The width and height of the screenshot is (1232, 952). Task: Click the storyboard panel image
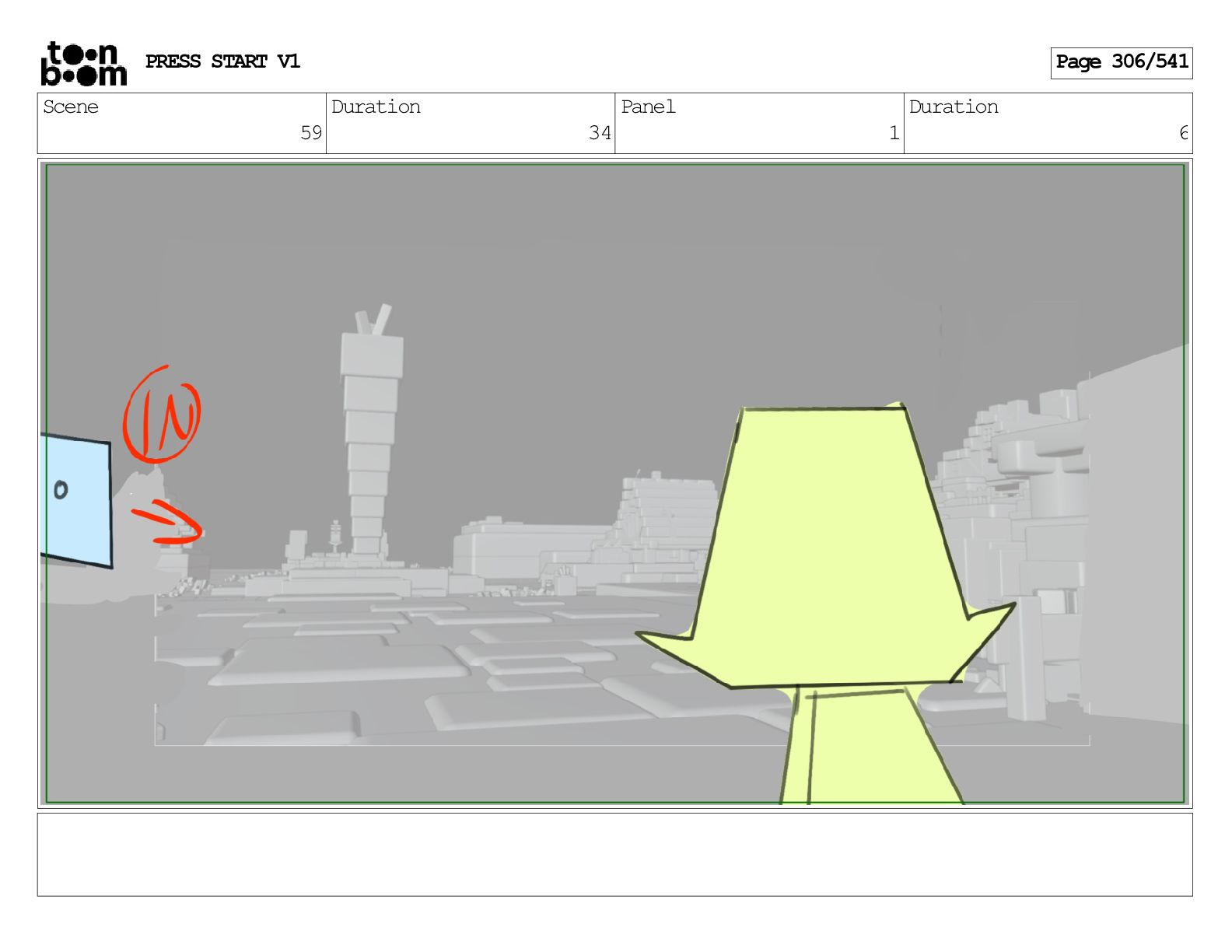click(614, 483)
